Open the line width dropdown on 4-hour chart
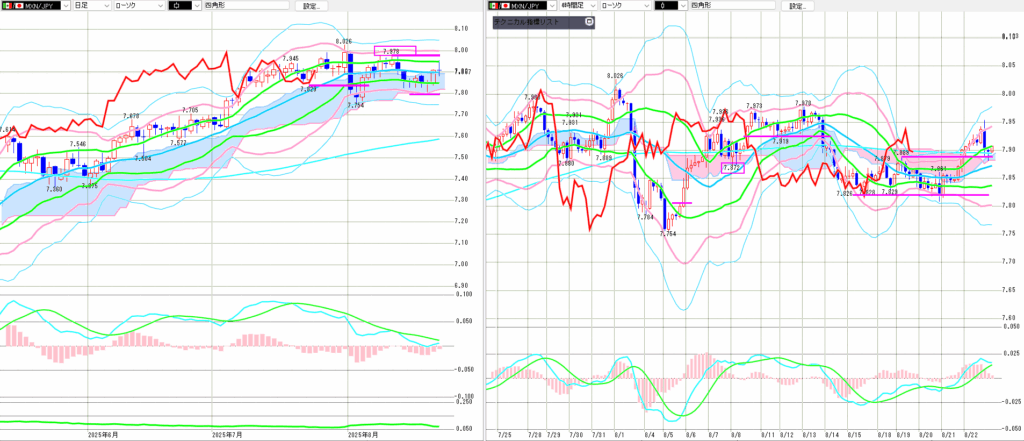Screen dimensions: 1024x441 coord(671,5)
